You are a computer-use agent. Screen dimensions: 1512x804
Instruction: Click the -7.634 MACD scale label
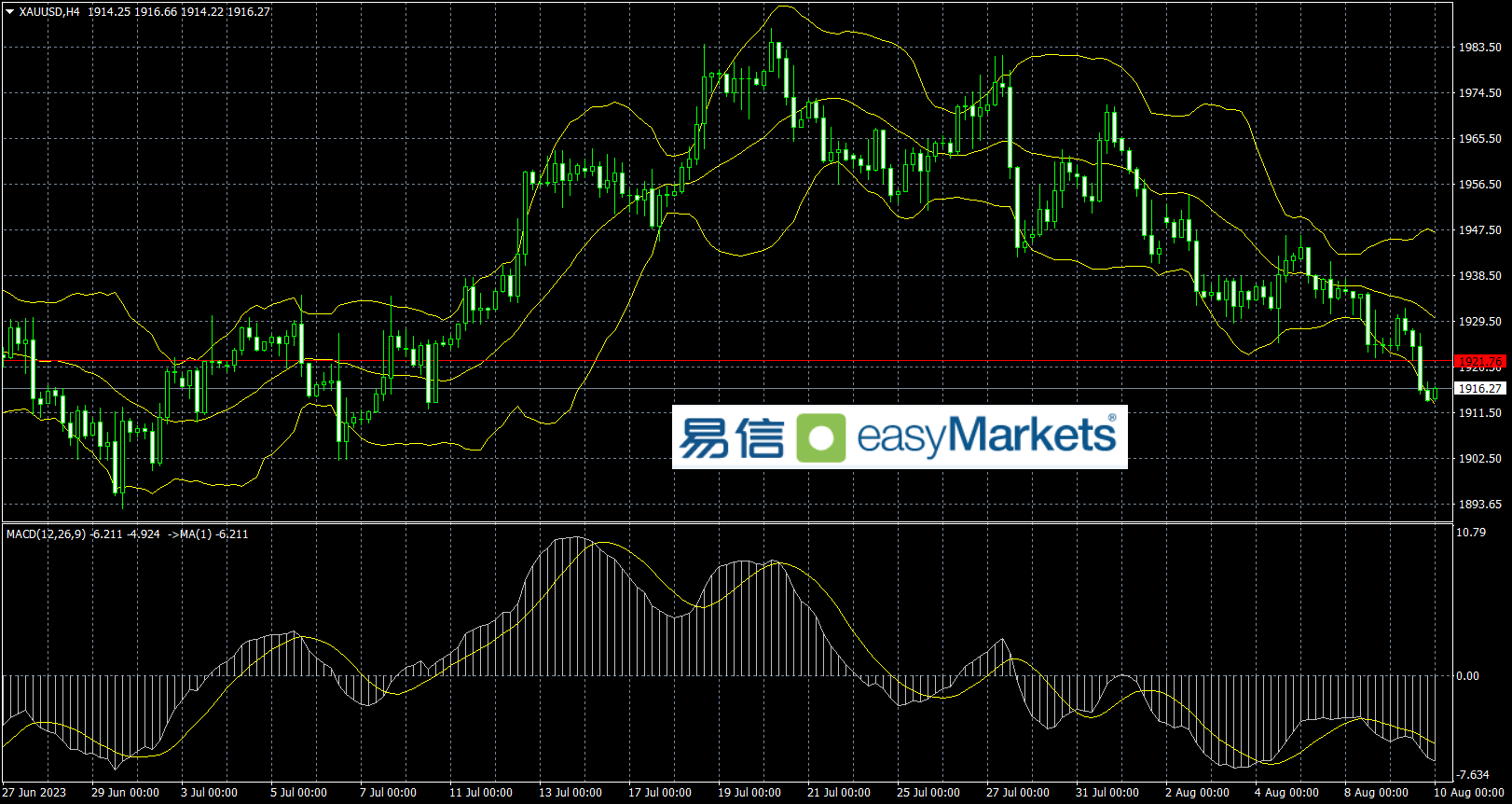(1473, 775)
